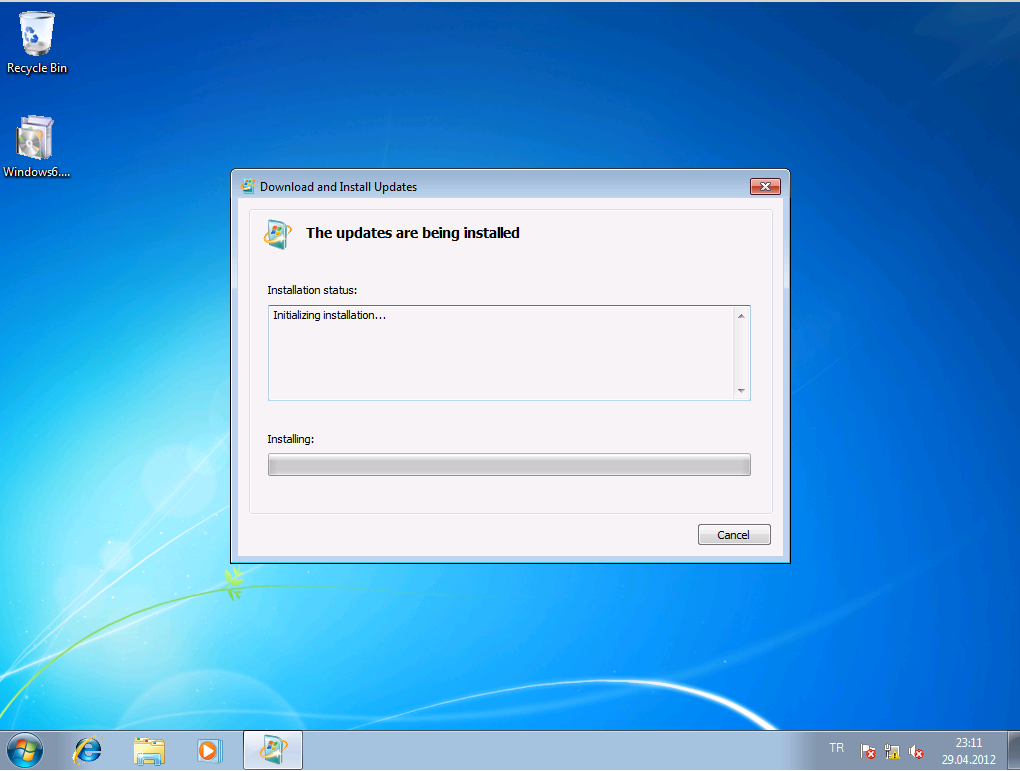
Task: Open Windows Explorer from the taskbar
Action: pyautogui.click(x=148, y=749)
